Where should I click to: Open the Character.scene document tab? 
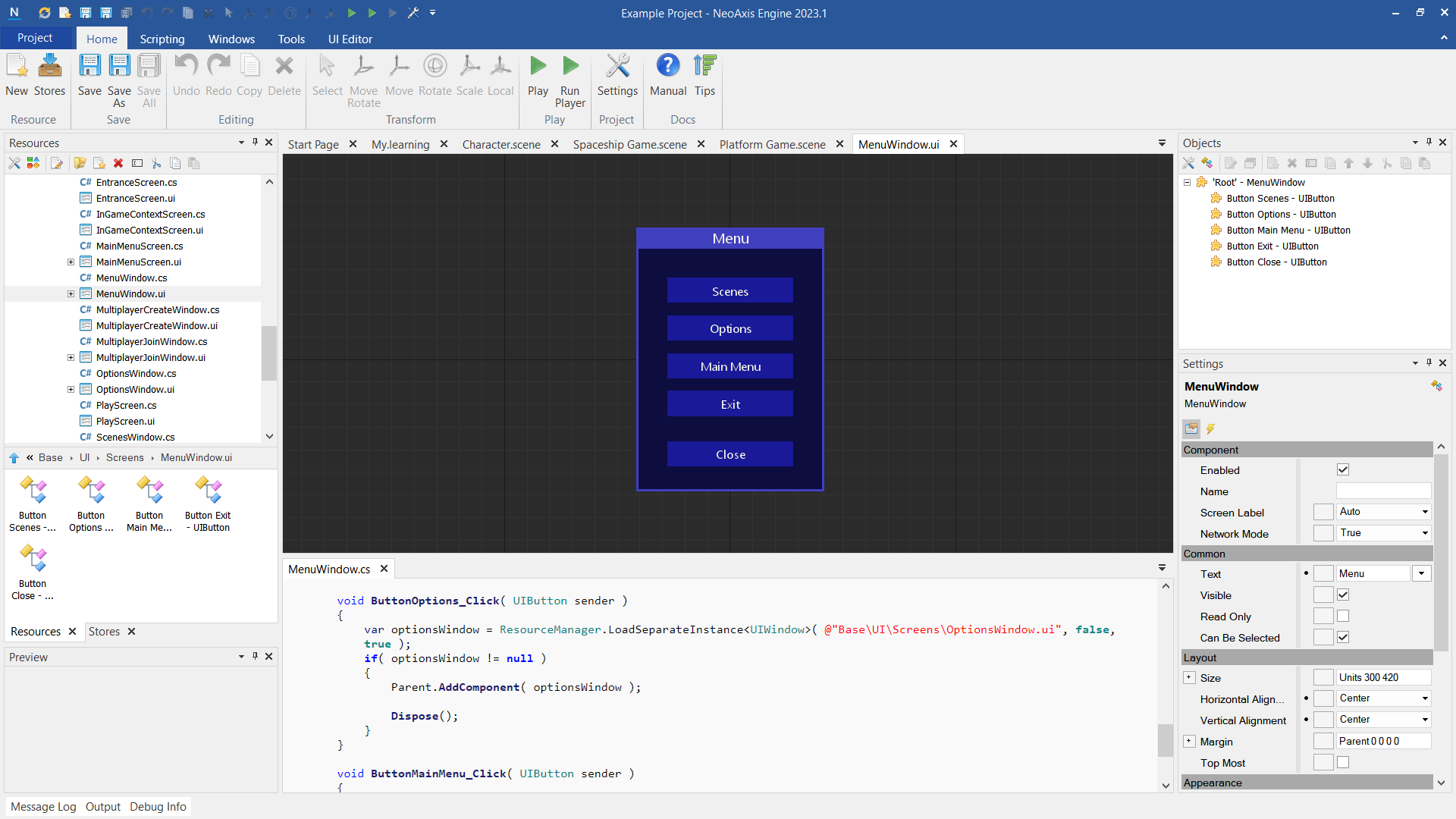(x=500, y=144)
